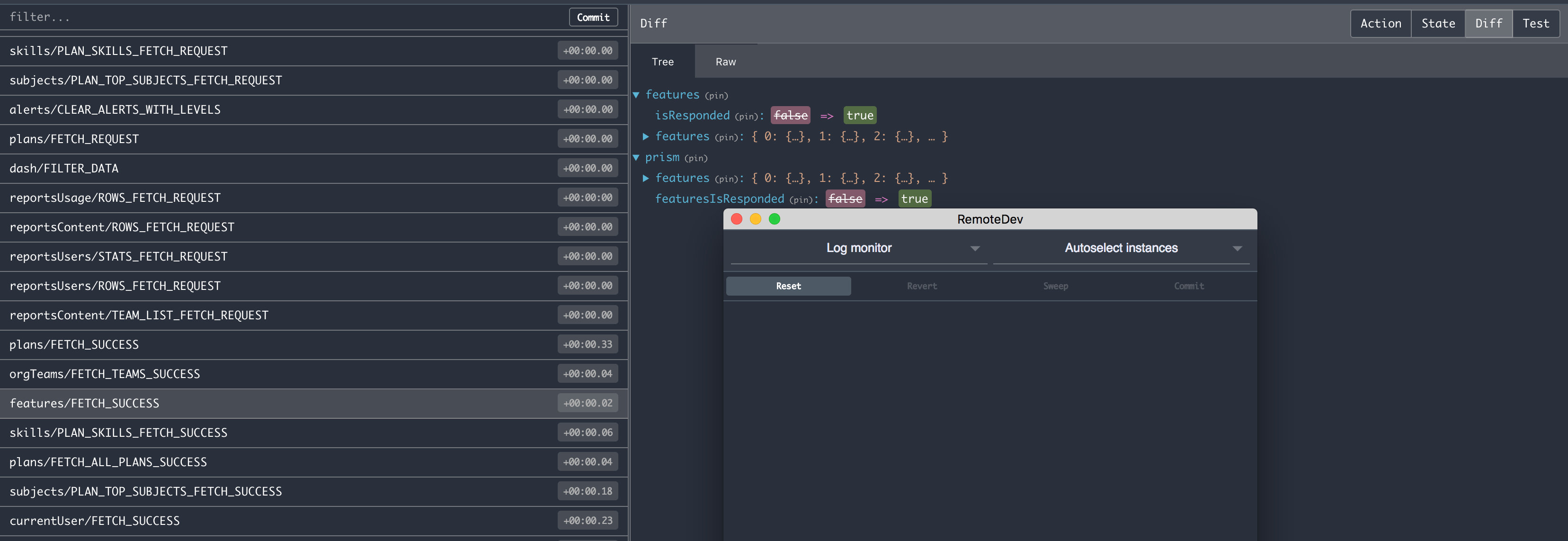Collapse the top-level features tree node
The height and width of the screenshot is (541, 1568).
636,95
